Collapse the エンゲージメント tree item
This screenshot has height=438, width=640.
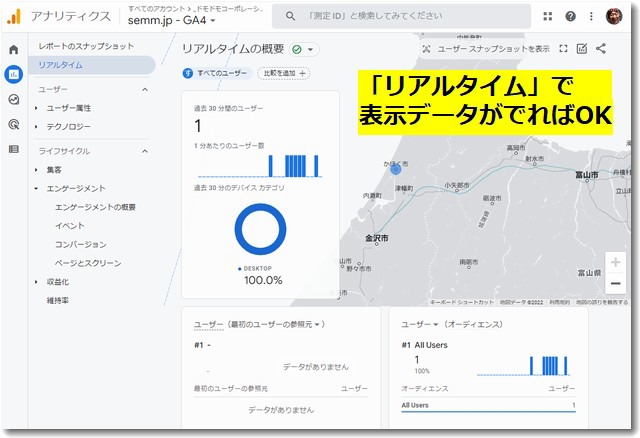[36, 189]
